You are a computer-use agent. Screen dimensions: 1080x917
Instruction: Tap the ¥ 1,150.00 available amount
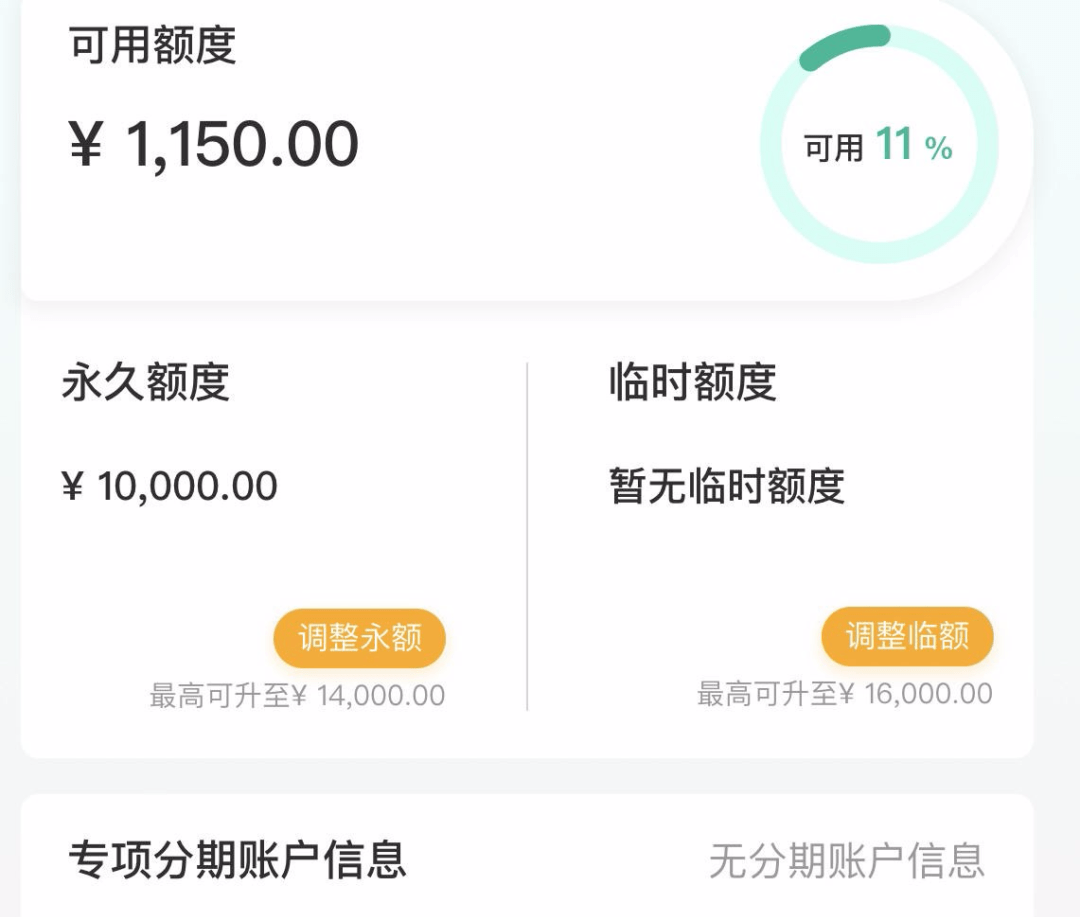210,143
